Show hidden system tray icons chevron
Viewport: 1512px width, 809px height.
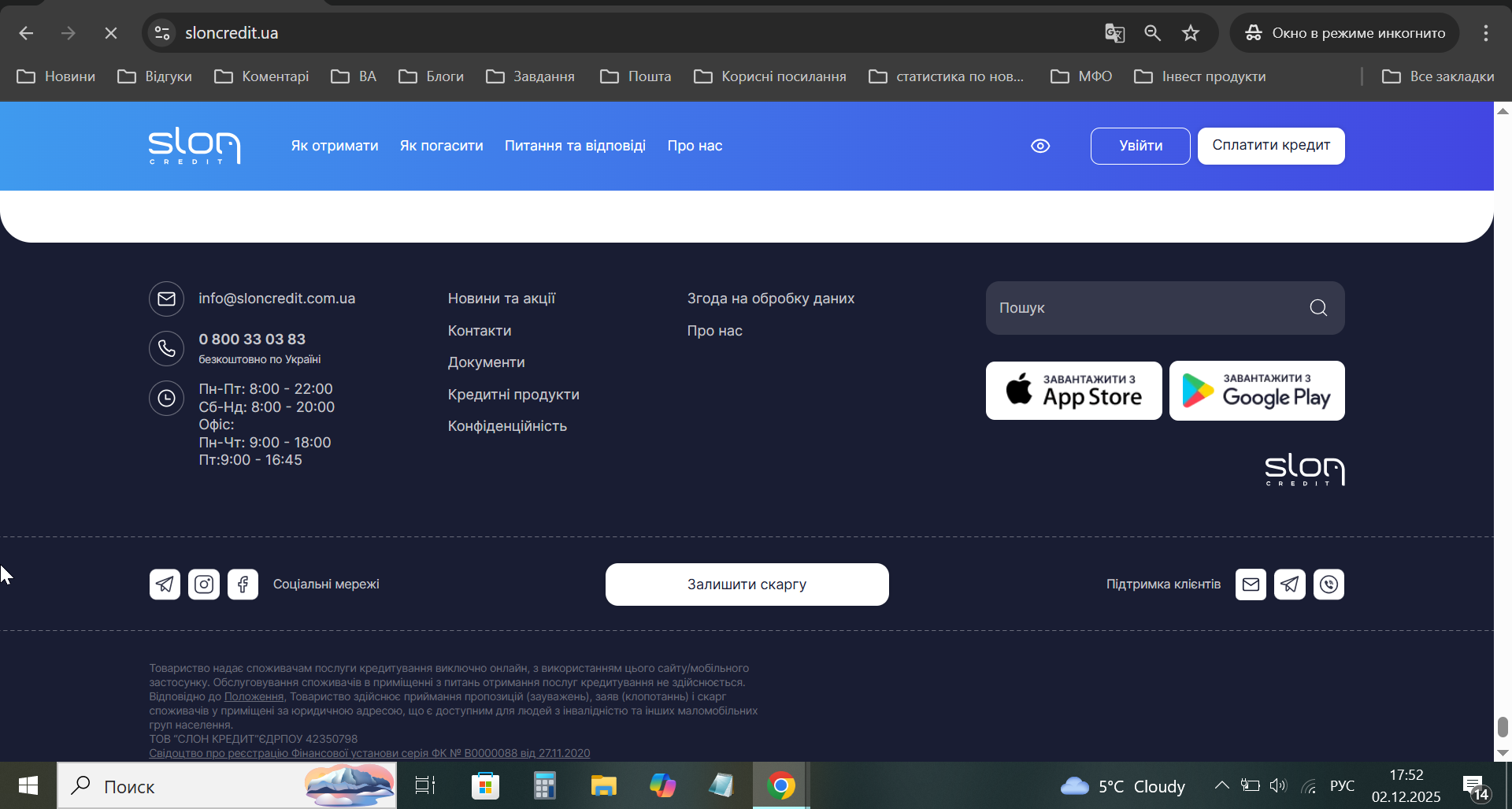[x=1221, y=785]
